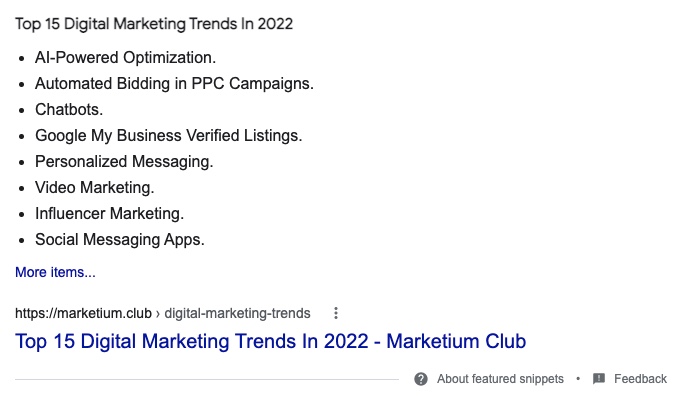Click the Influencer Marketing list item

click(x=109, y=214)
